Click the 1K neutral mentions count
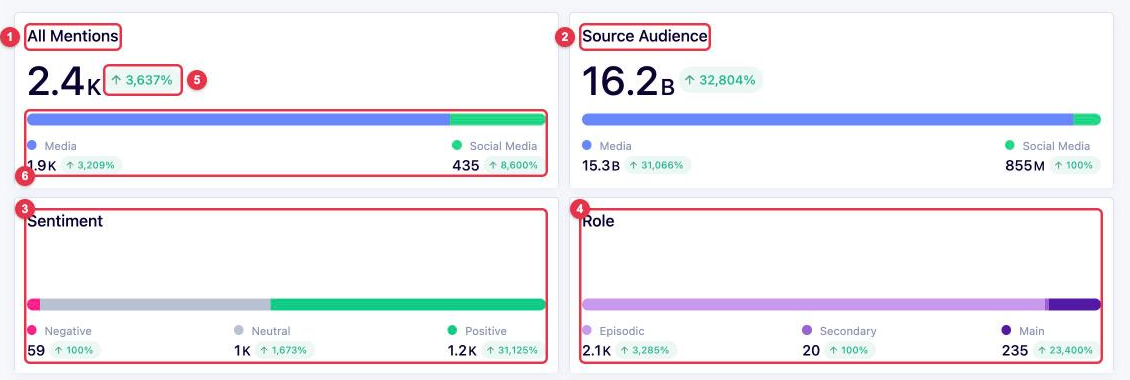 [242, 350]
